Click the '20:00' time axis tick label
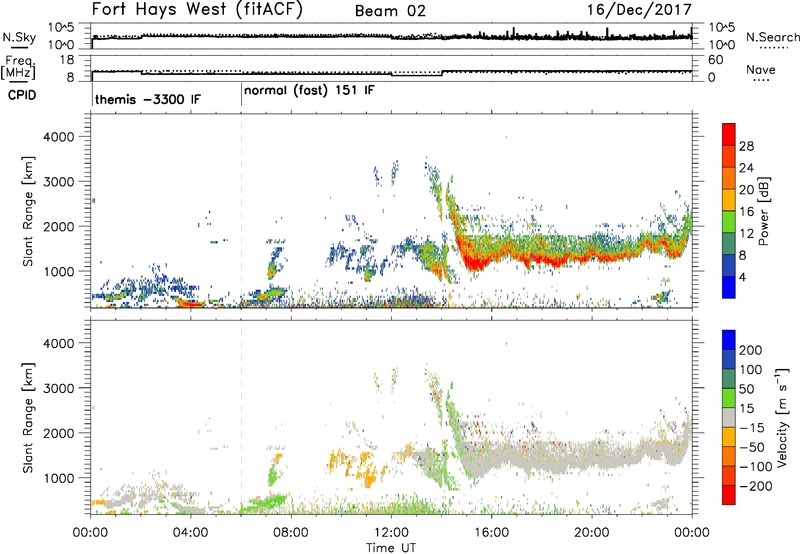The height and width of the screenshot is (554, 800). click(x=592, y=533)
